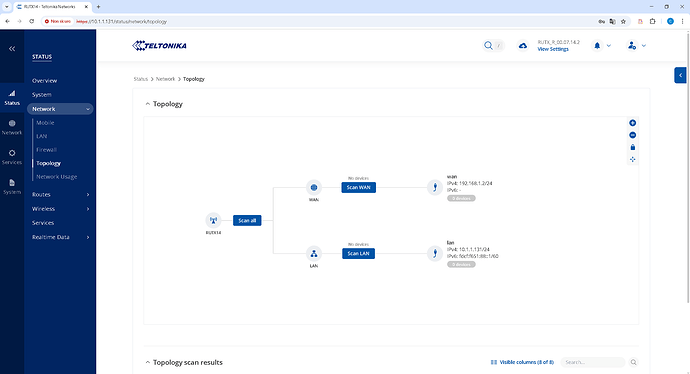Open the Services section icon in the rail
The width and height of the screenshot is (690, 374).
[x=12, y=157]
